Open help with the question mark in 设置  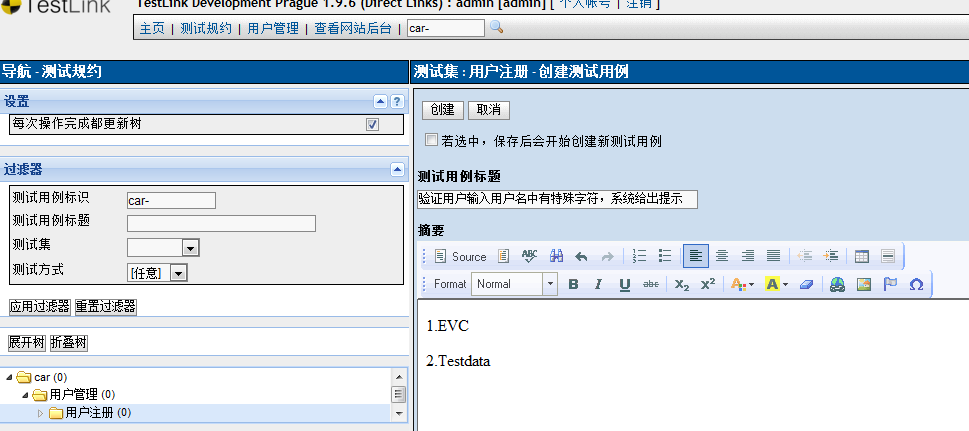coord(397,101)
